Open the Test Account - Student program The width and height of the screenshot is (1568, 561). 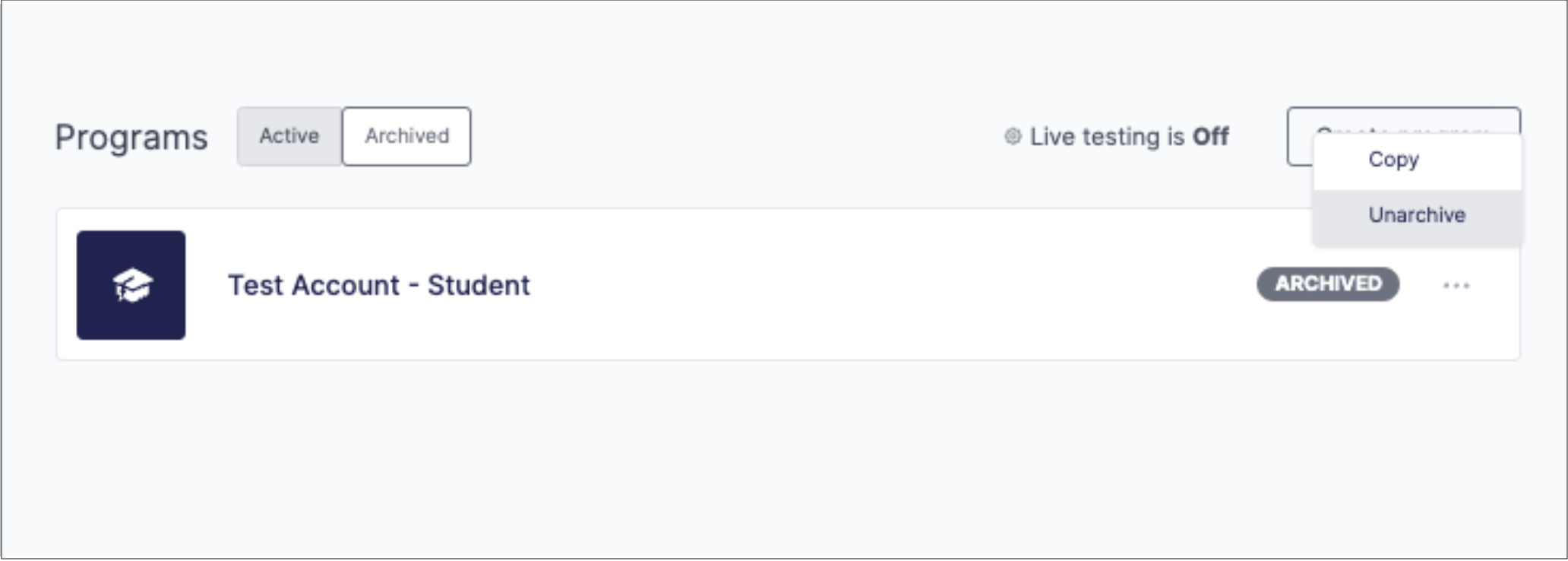point(379,285)
